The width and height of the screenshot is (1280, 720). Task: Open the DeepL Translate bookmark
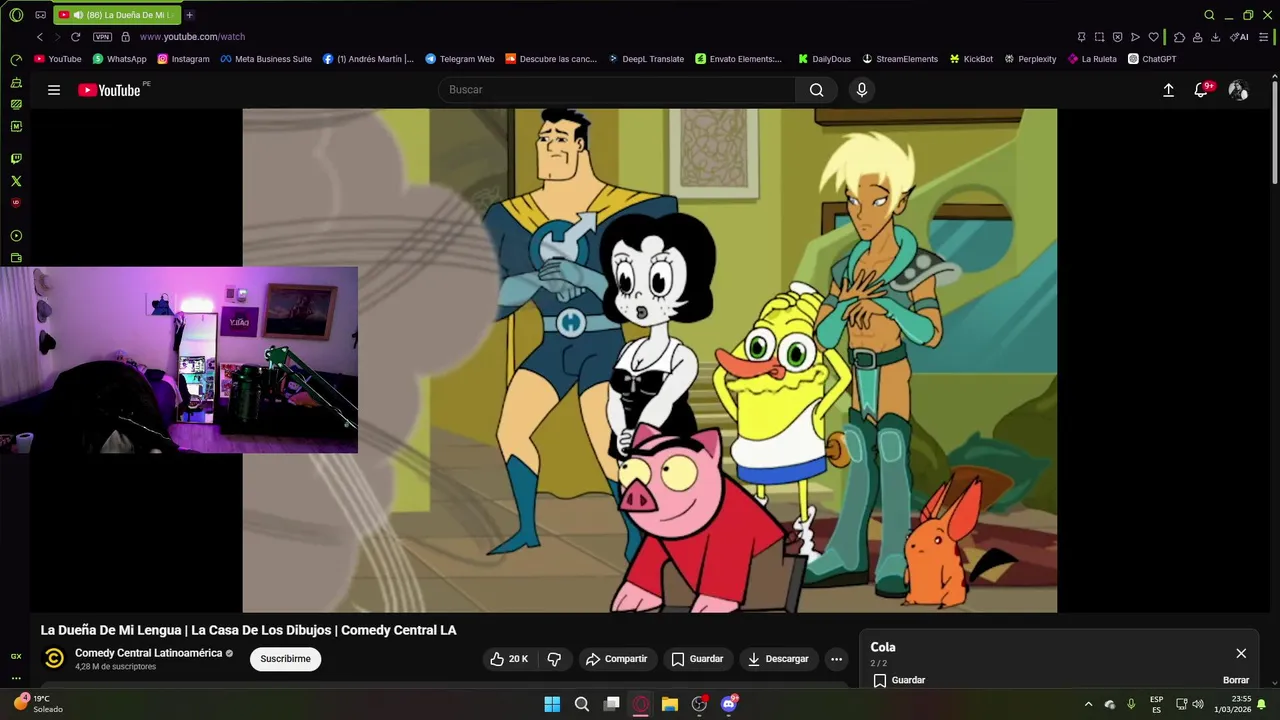point(645,59)
